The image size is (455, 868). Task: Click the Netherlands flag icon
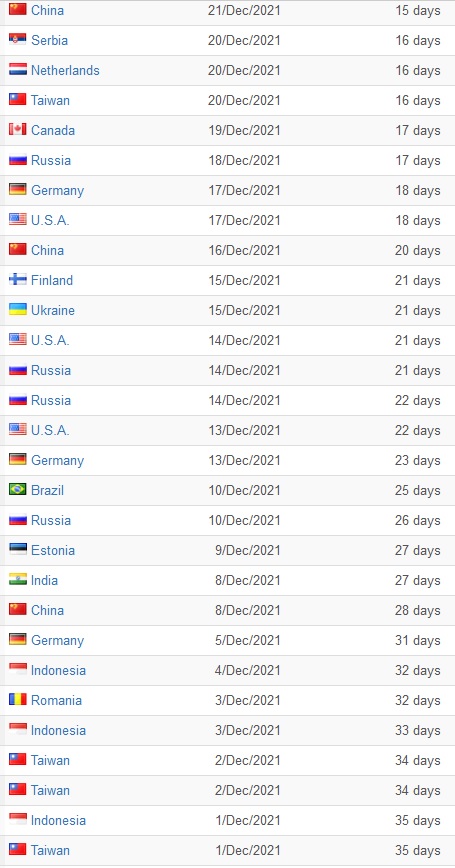18,69
